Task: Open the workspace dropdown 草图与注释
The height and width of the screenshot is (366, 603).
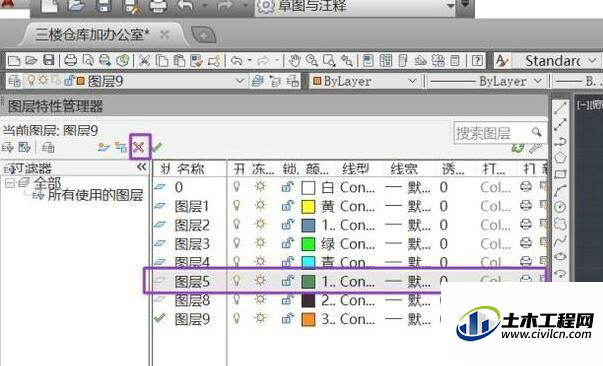Action: click(451, 6)
